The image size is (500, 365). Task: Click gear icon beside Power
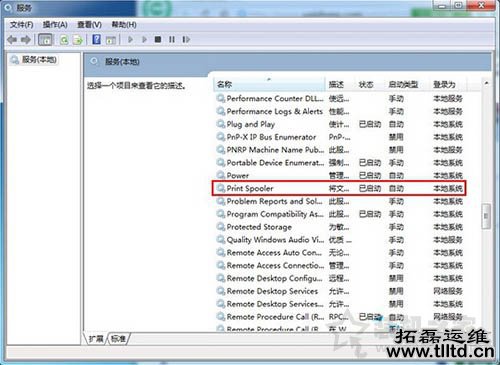point(221,175)
